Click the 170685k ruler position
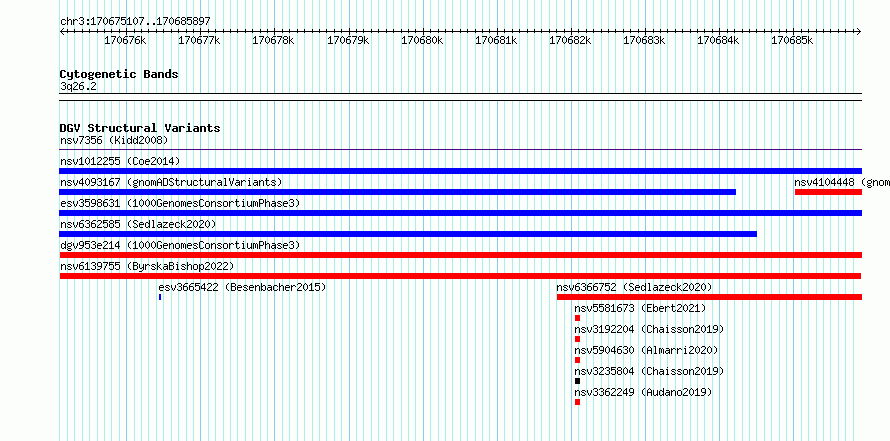The image size is (890, 441). coord(792,40)
